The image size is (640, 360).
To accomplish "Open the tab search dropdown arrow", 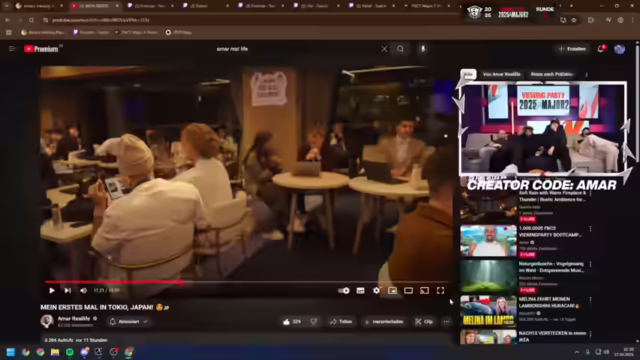I will click(x=7, y=6).
